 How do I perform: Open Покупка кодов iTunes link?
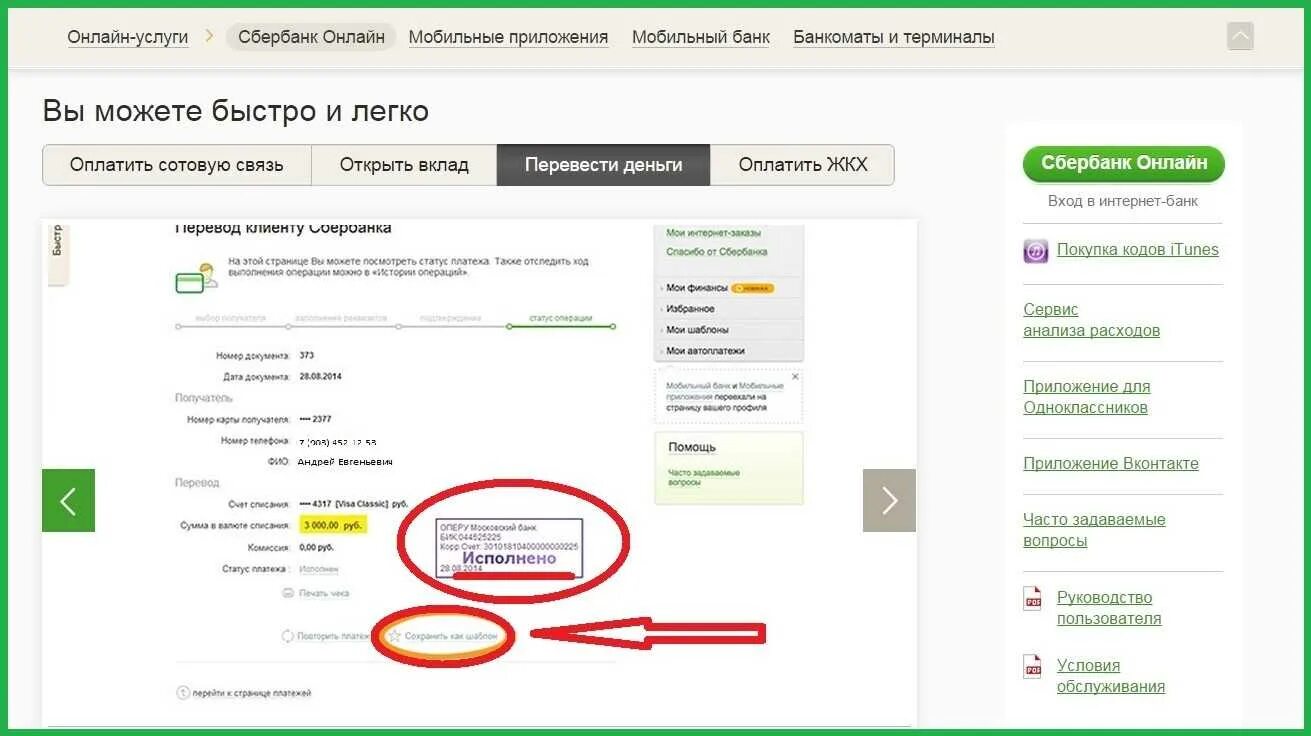[x=1138, y=250]
